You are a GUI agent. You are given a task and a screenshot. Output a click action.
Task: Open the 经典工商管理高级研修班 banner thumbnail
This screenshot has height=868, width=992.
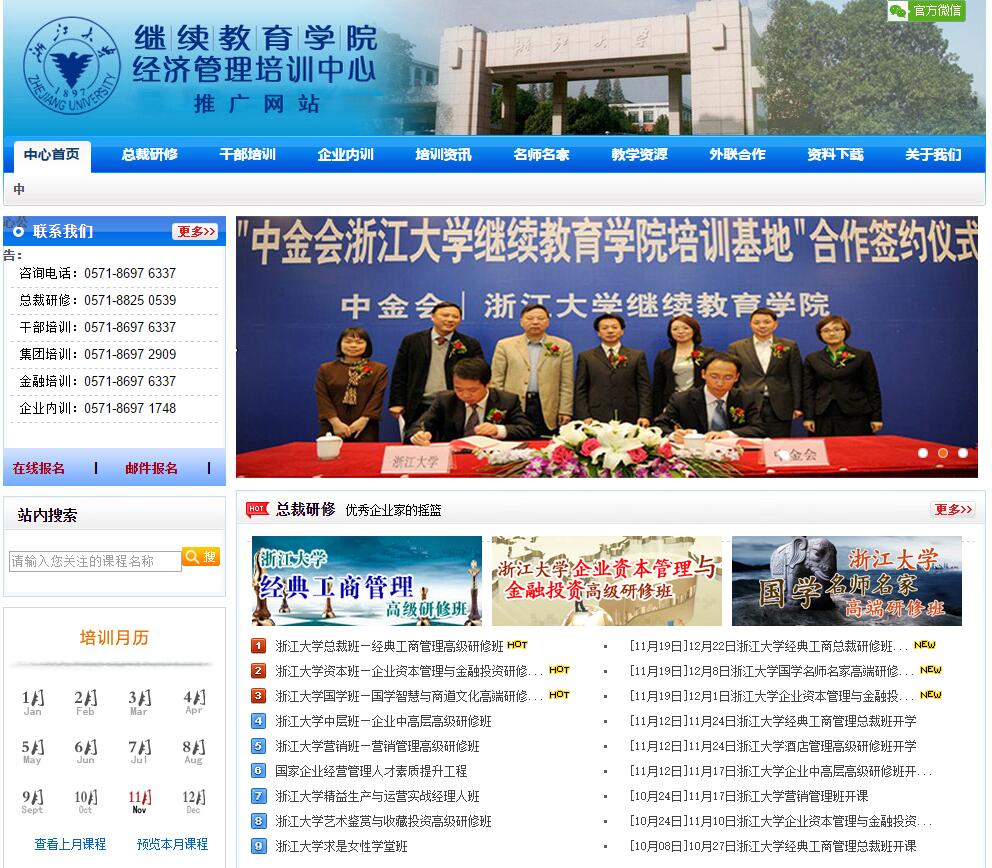[x=367, y=581]
